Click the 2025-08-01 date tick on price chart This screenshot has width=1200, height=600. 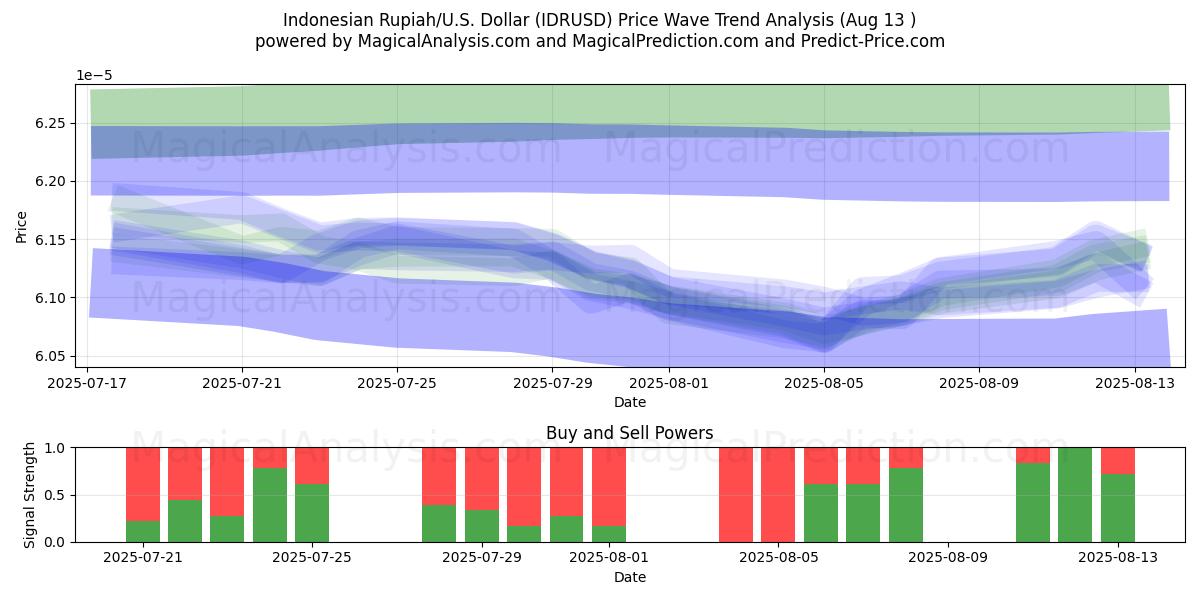tap(669, 382)
